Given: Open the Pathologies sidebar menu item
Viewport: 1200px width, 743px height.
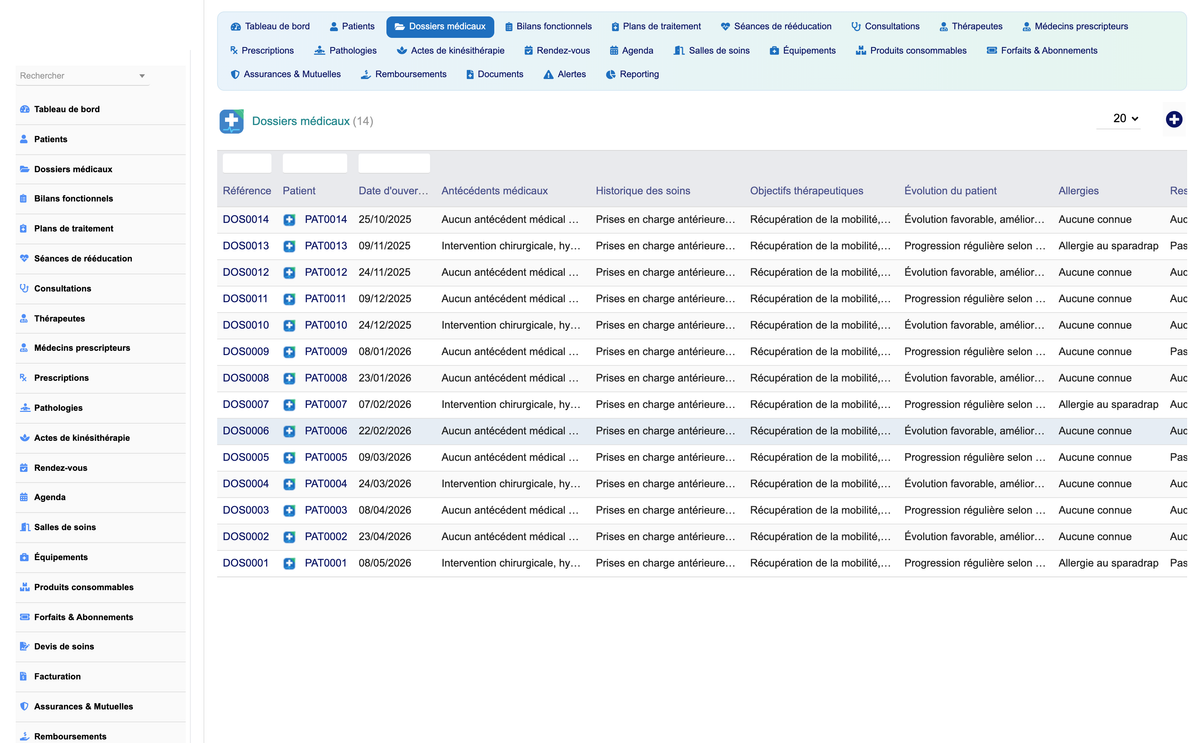Looking at the screenshot, I should click(x=101, y=408).
